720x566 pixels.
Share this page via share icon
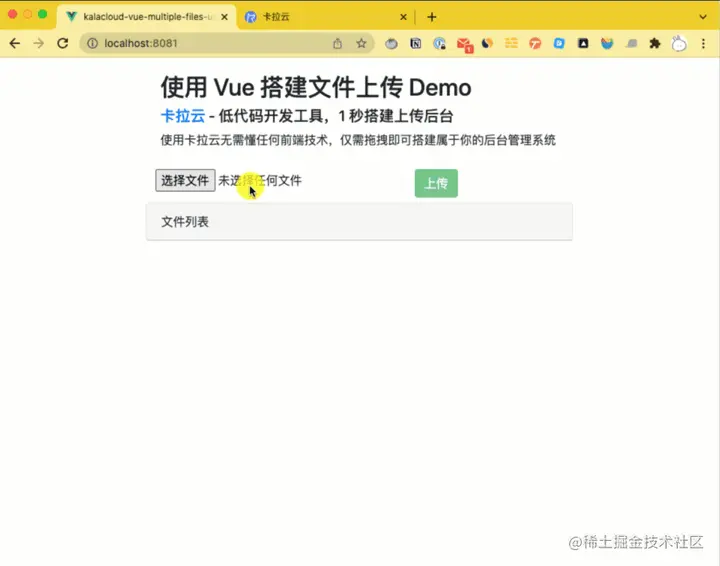(x=338, y=43)
